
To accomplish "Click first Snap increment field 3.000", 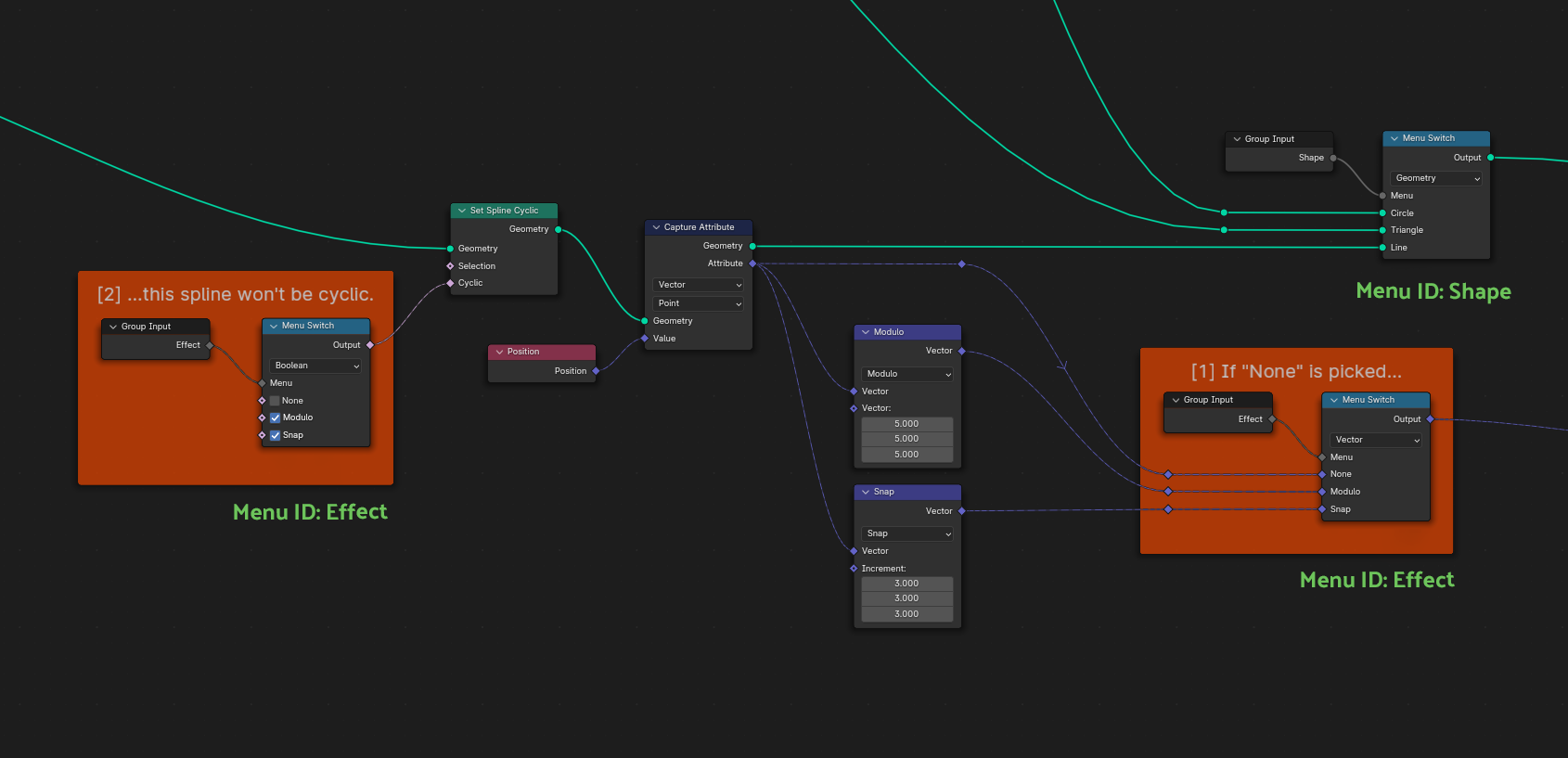I will click(x=907, y=584).
